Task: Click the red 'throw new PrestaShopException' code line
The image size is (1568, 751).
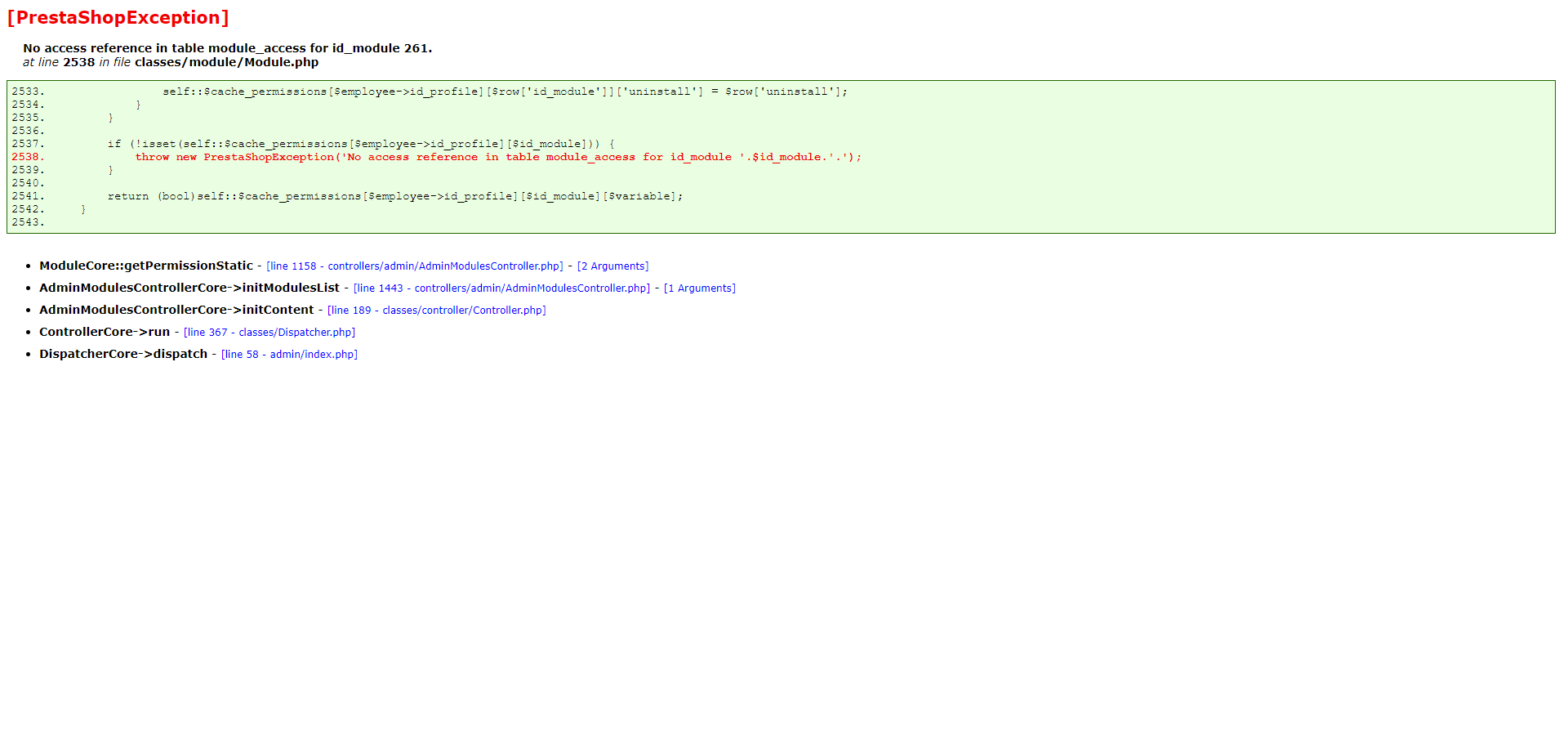Action: 498,157
